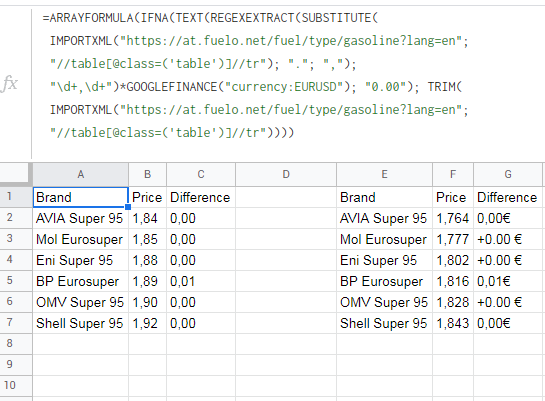Select Eni Super 95 in column A
Image resolution: width=545 pixels, height=401 pixels.
(81, 260)
